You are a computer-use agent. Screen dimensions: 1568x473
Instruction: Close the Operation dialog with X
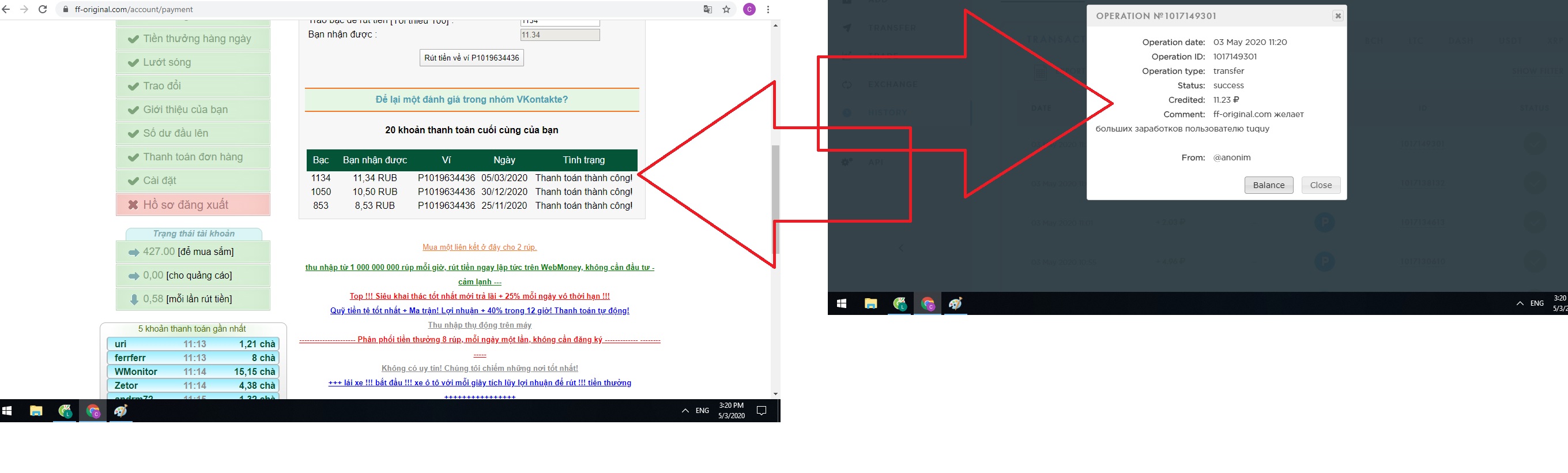[1337, 16]
